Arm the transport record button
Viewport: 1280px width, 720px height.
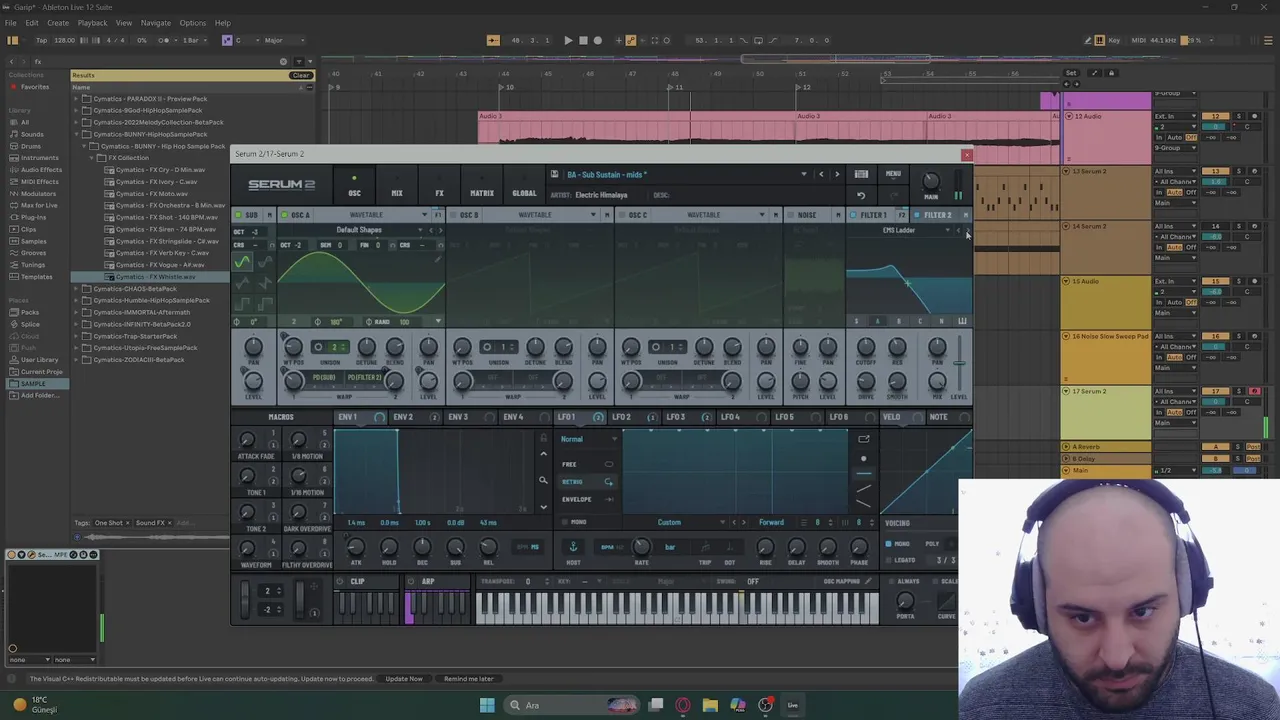[598, 40]
